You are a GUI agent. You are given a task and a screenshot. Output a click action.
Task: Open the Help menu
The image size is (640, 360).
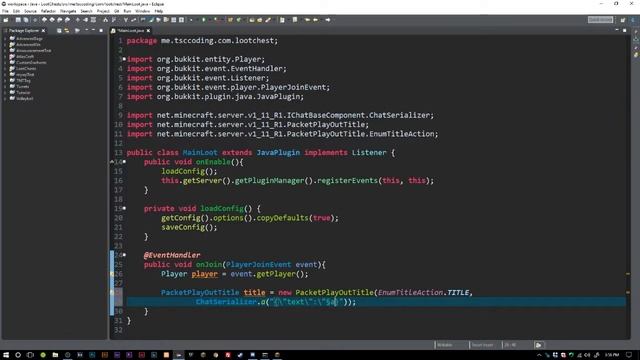[159, 11]
